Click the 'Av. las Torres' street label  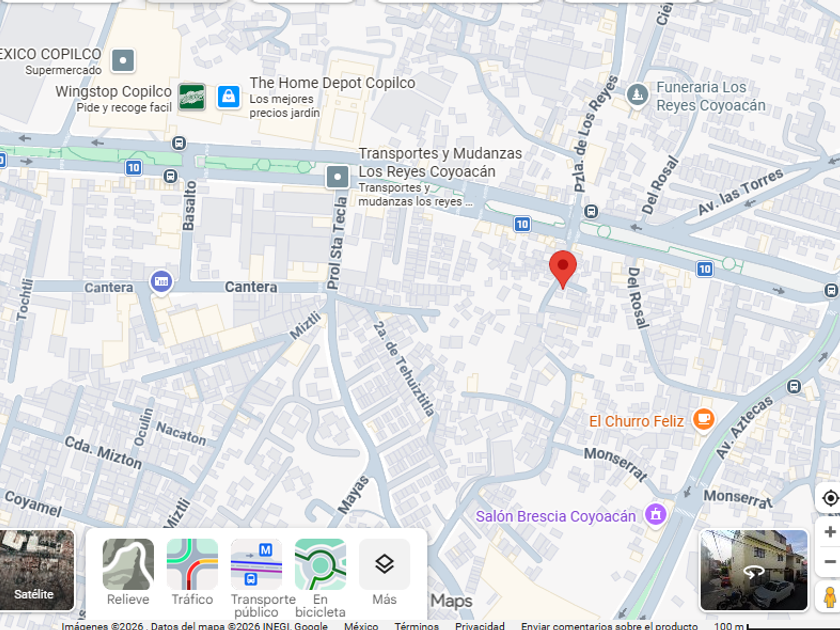pos(740,192)
